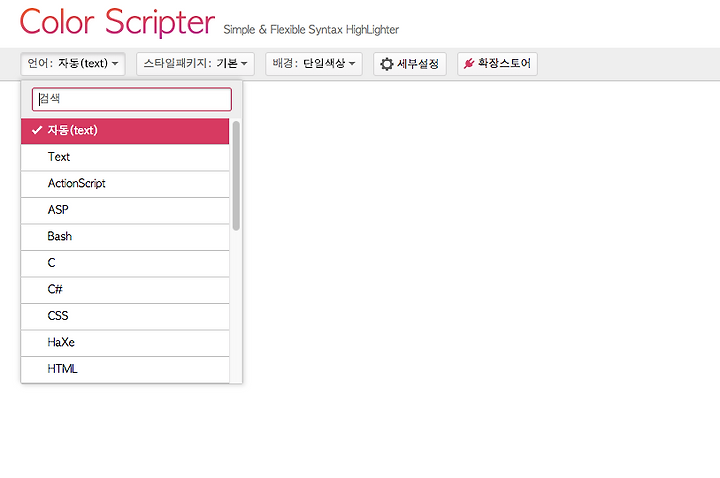Choose HTML from the language list
This screenshot has height=478, width=720.
pos(125,370)
